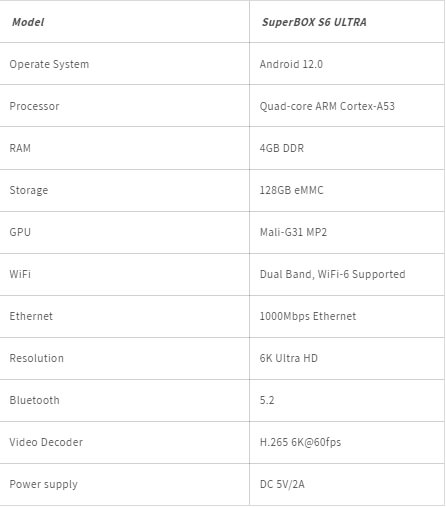The height and width of the screenshot is (507, 446).
Task: Select the 4GB DDR value
Action: 282,148
